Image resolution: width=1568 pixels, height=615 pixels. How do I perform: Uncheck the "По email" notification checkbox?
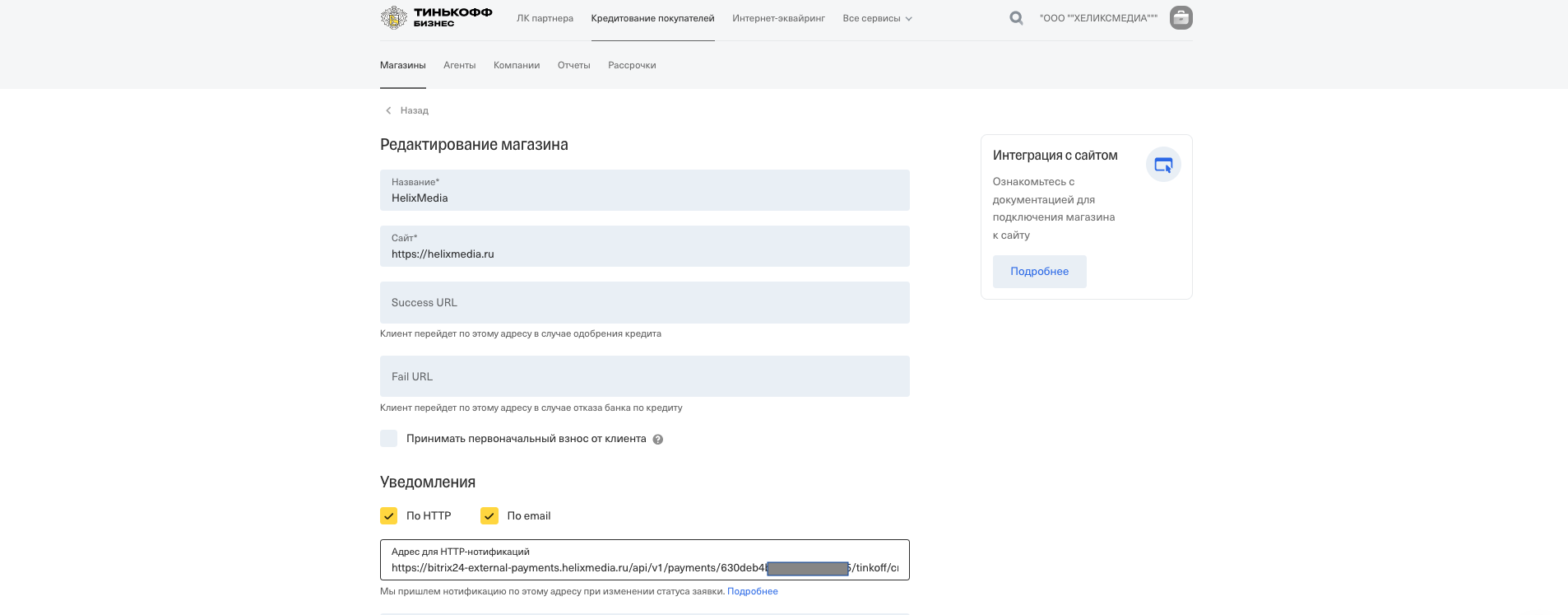(489, 516)
